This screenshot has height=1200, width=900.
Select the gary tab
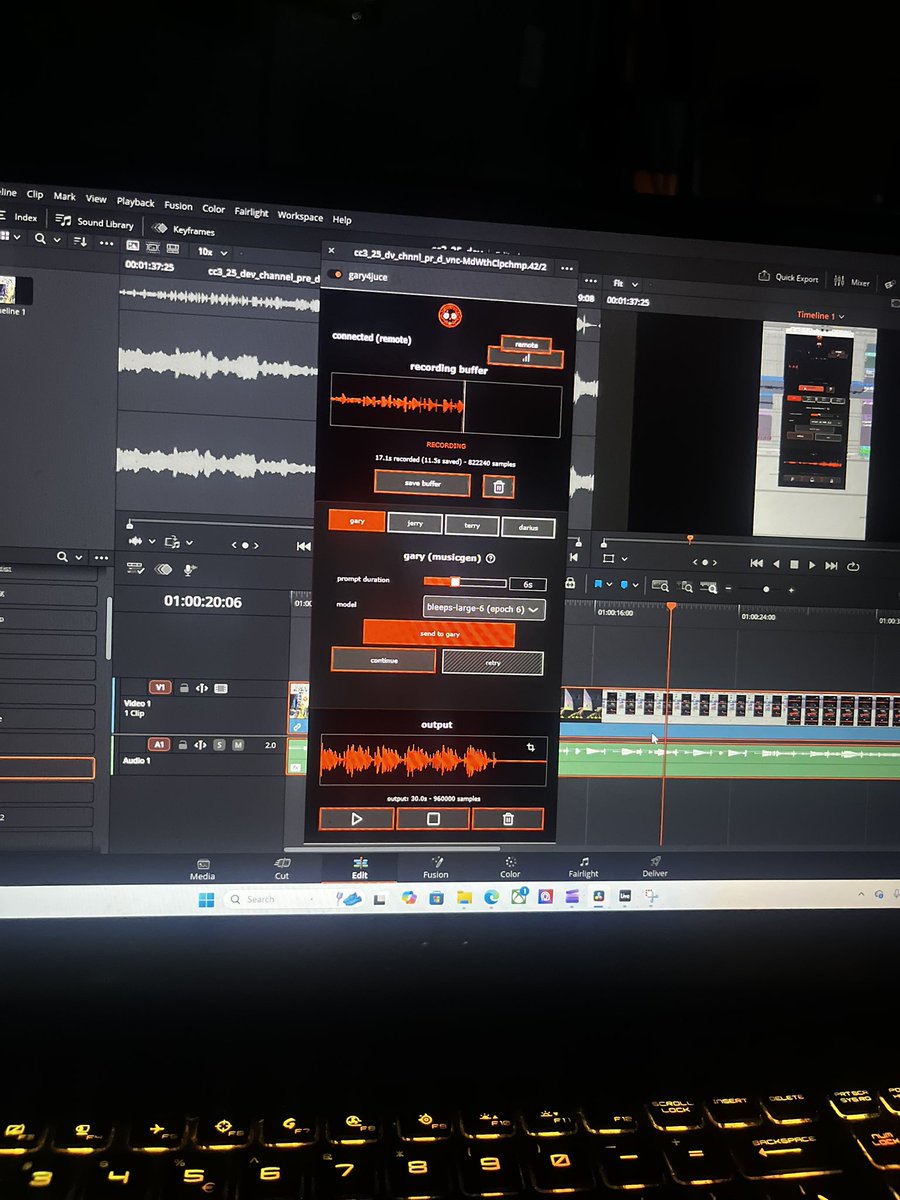357,522
